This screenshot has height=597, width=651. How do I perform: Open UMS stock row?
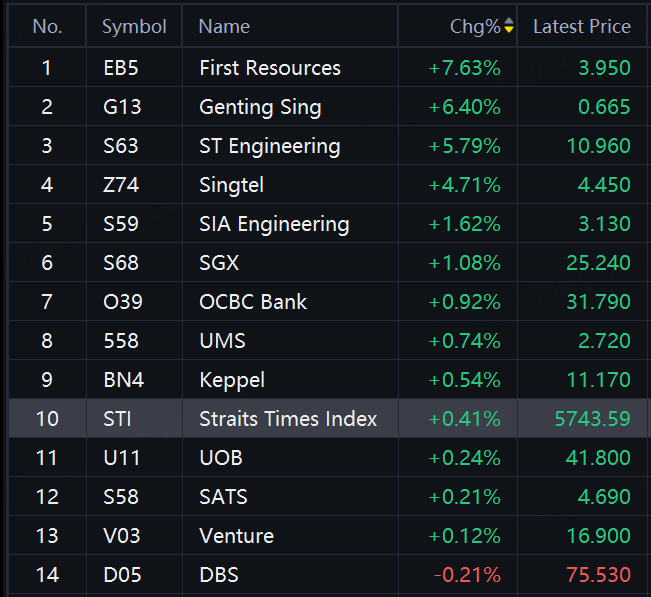328,341
